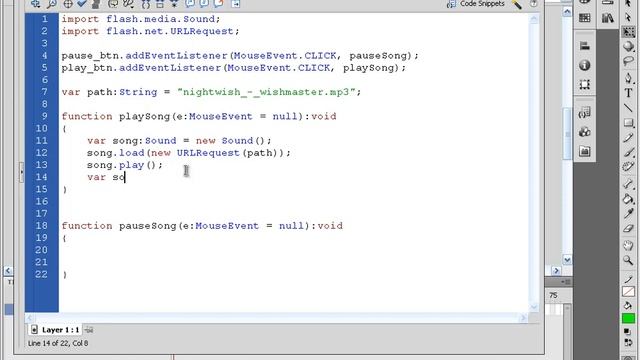This screenshot has height=360, width=640.
Task: Select the Subselection arrow tool
Action: (x=628, y=18)
